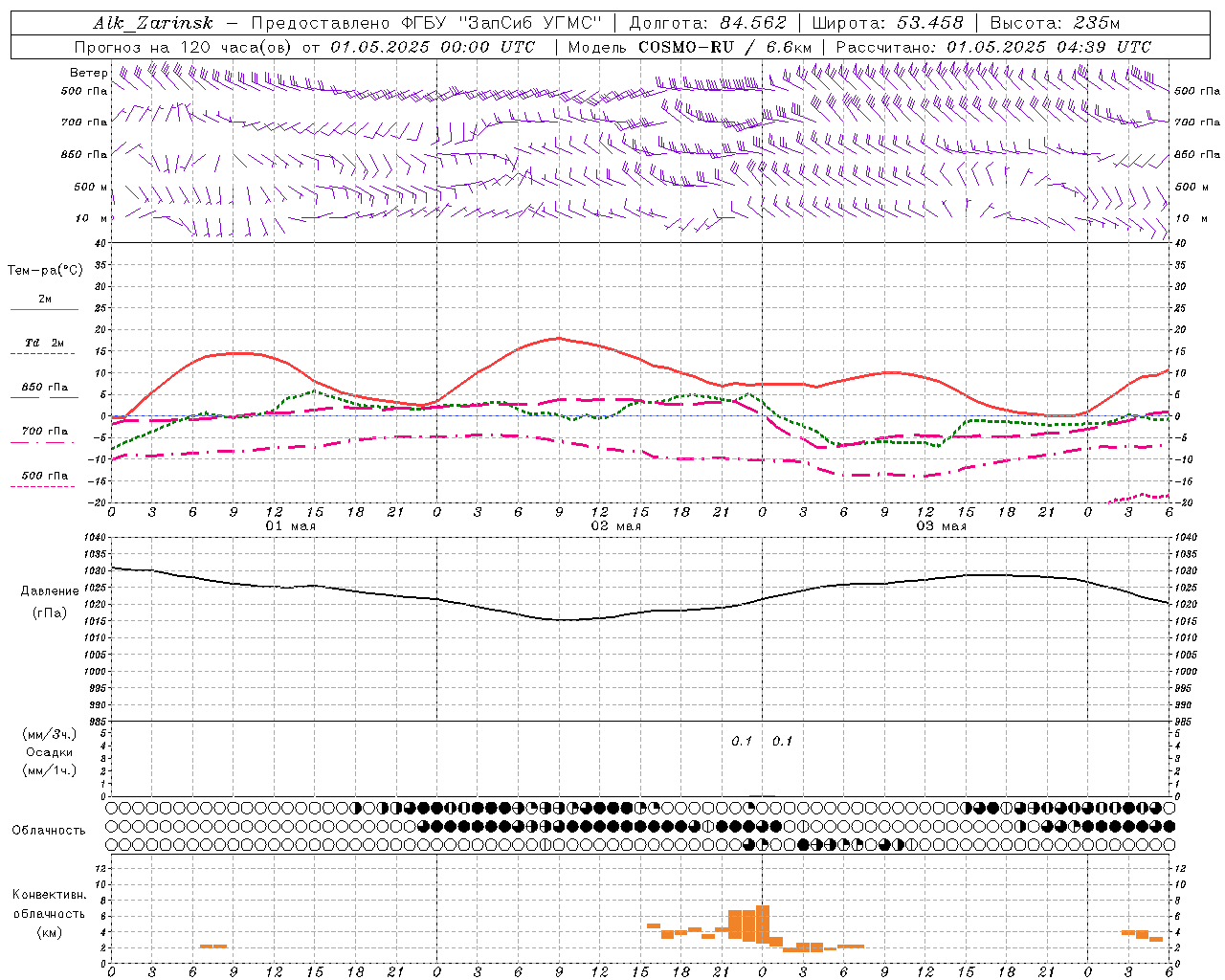
Task: Click the 'Конвективн.' convective cloud label
Action: click(49, 895)
